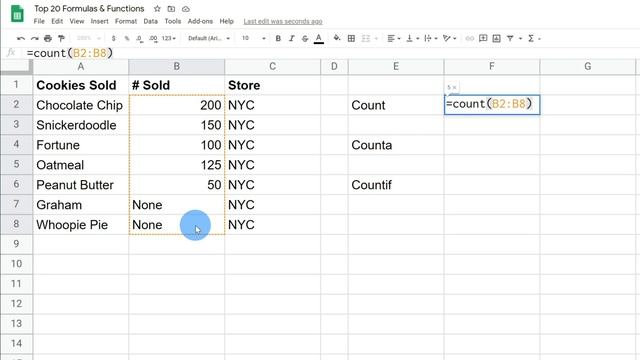This screenshot has width=640, height=360.
Task: Open the Default (Ari... font dropdown
Action: pos(209,38)
